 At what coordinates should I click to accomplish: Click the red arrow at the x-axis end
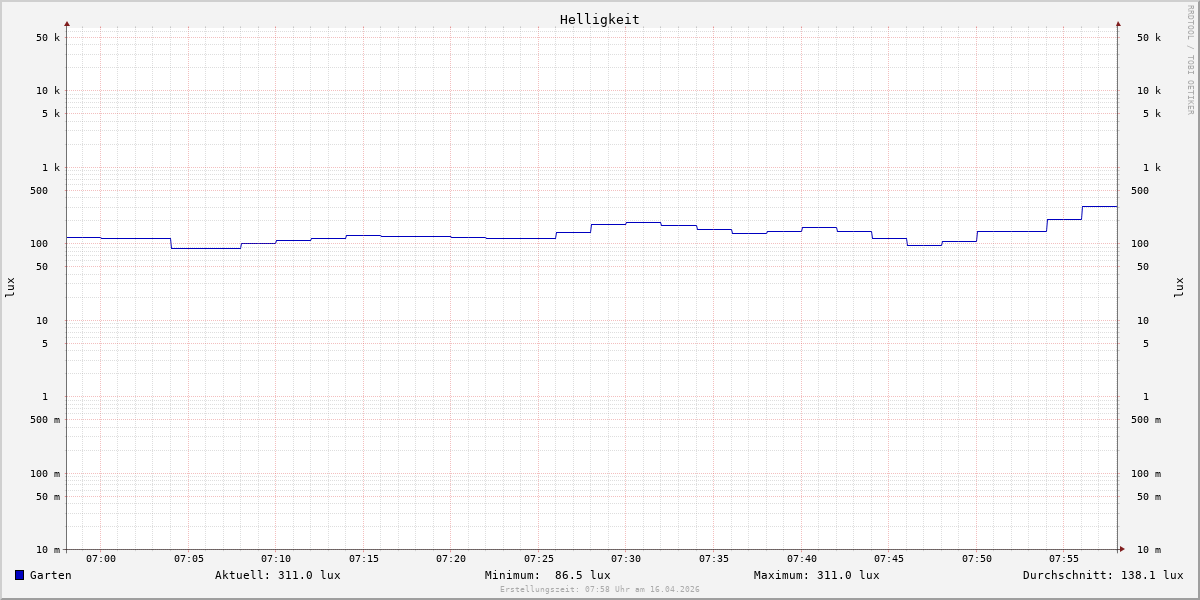(x=1122, y=549)
